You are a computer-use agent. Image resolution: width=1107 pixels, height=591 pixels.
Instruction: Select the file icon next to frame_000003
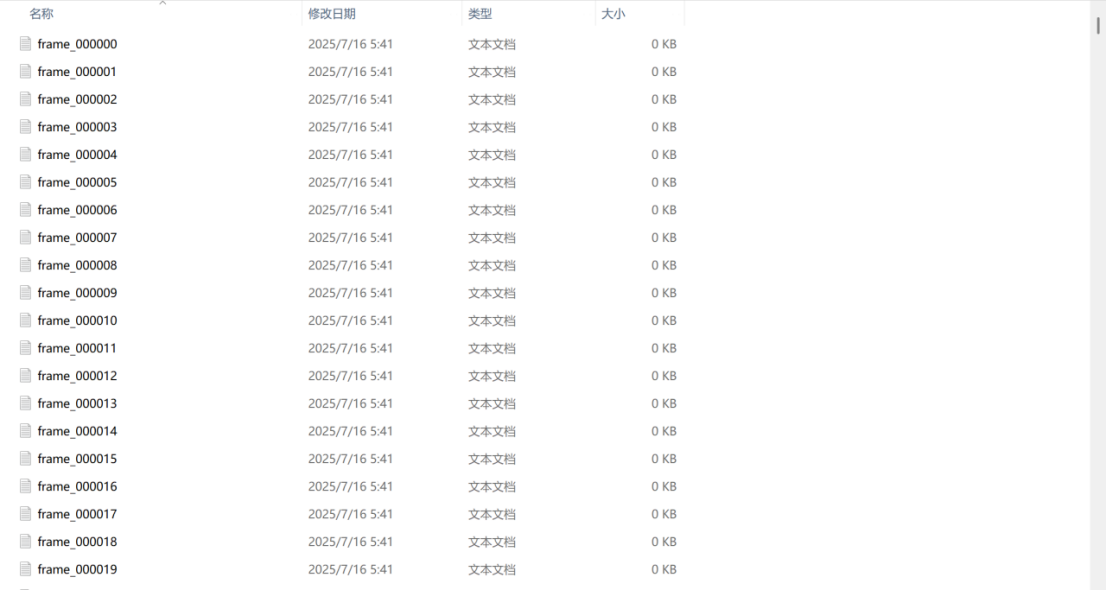[x=25, y=127]
